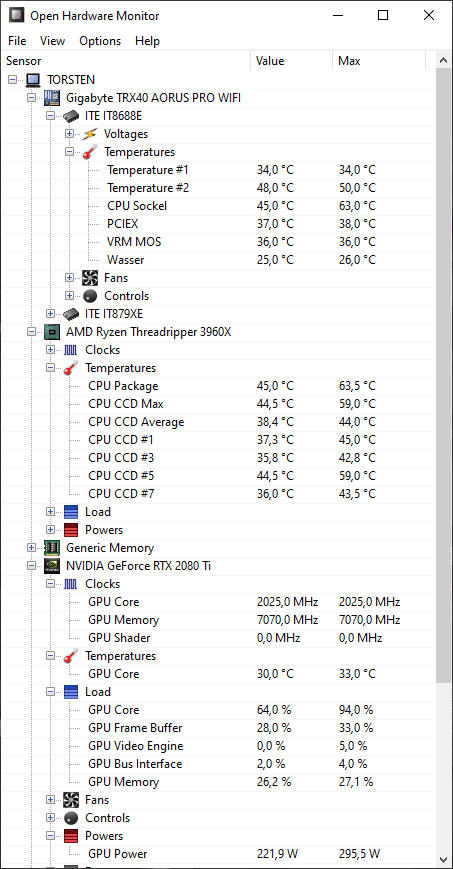Collapse the GPU Load node

point(50,692)
